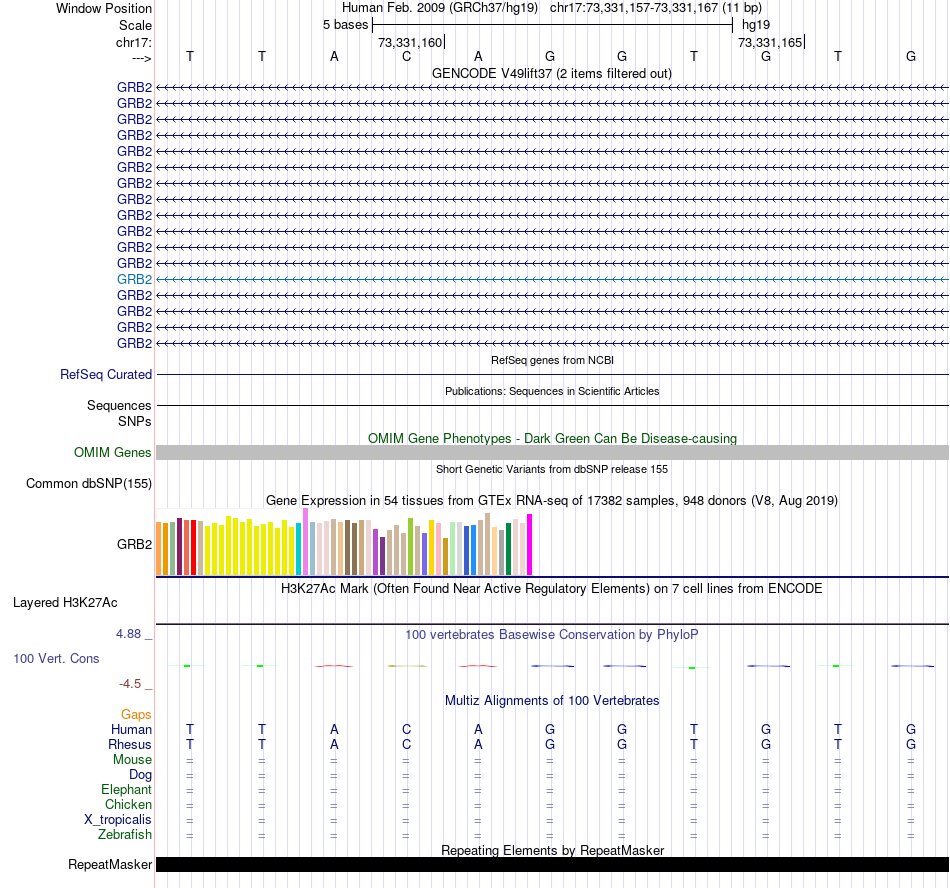This screenshot has width=950, height=888.
Task: Click the gray OMIM Genes item bar
Action: click(x=552, y=452)
